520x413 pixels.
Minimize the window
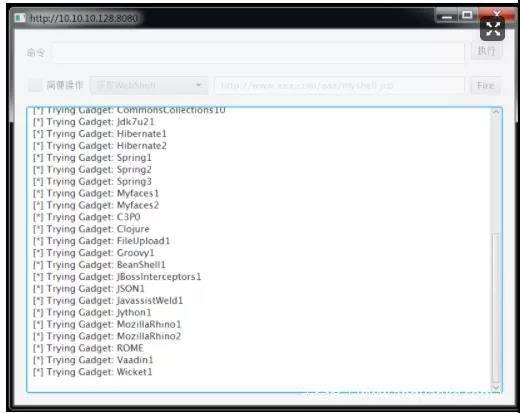447,16
